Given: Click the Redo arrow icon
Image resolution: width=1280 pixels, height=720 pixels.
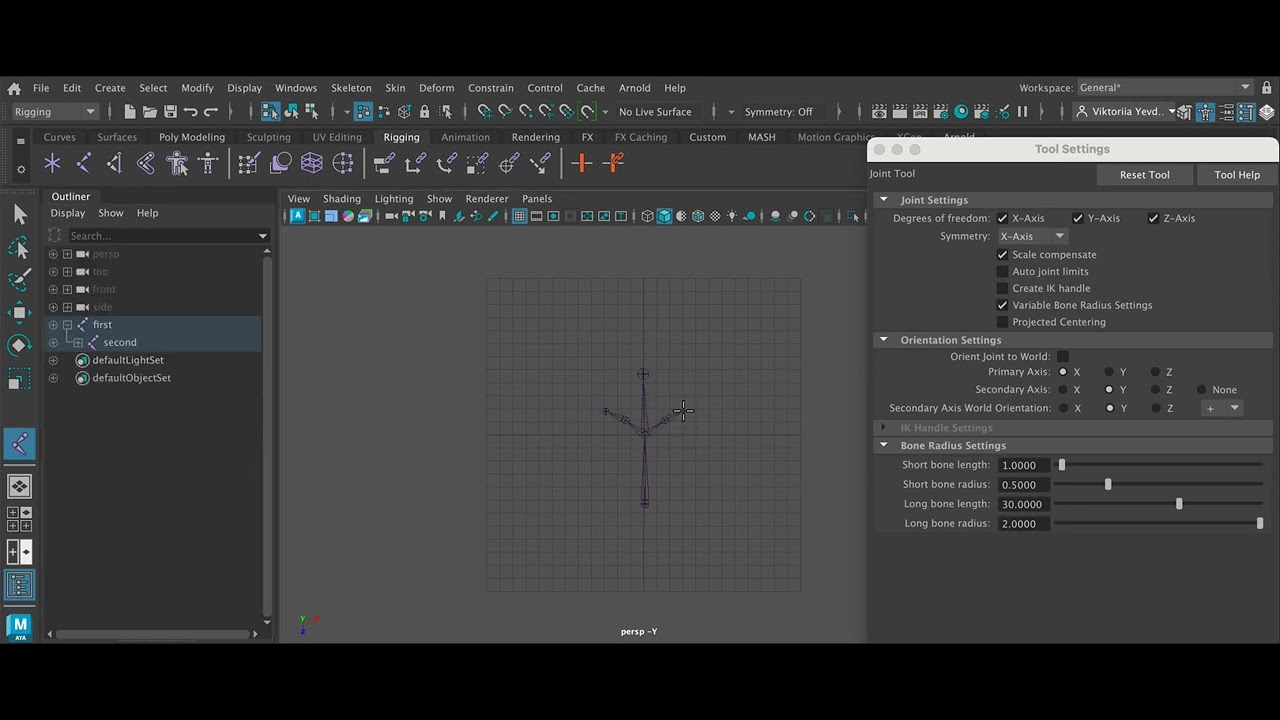Looking at the screenshot, I should point(211,112).
